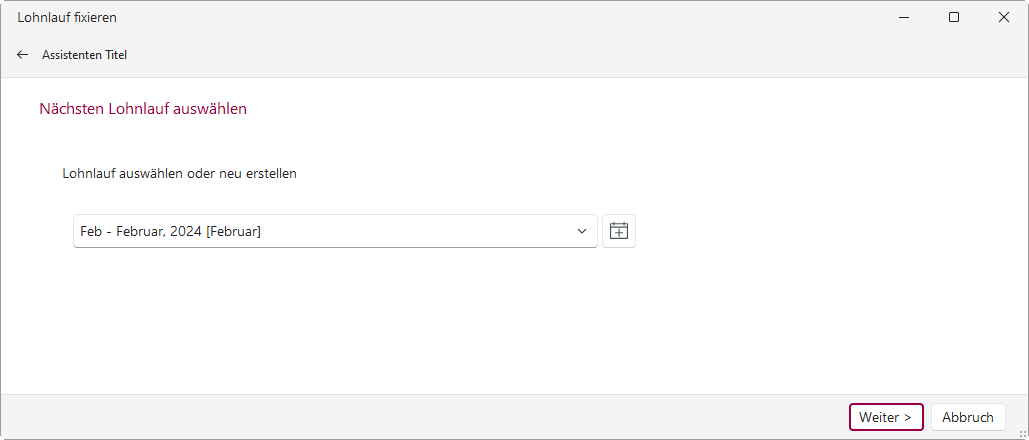Viewport: 1029px width, 440px height.
Task: Click the "[Februar]" text in the selection field
Action: click(233, 231)
